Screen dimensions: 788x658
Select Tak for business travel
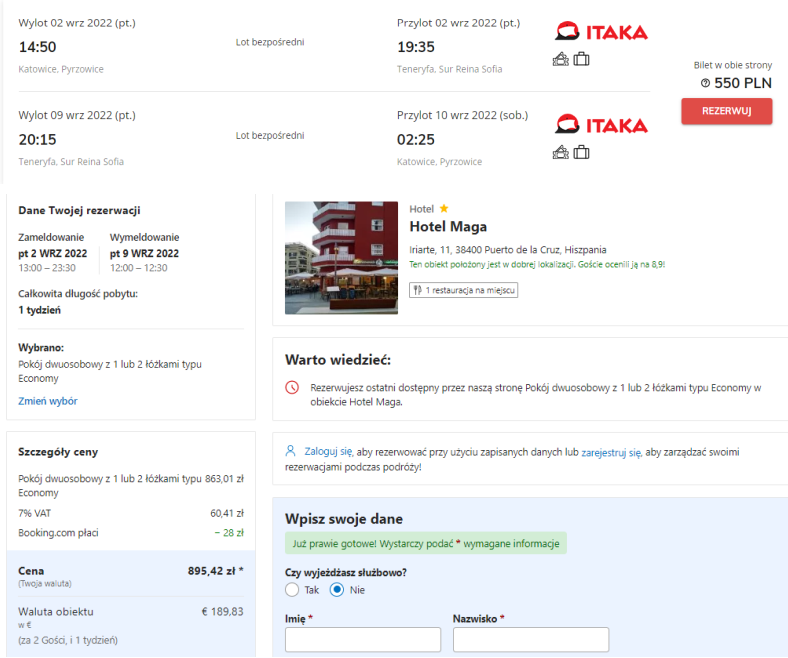click(292, 590)
